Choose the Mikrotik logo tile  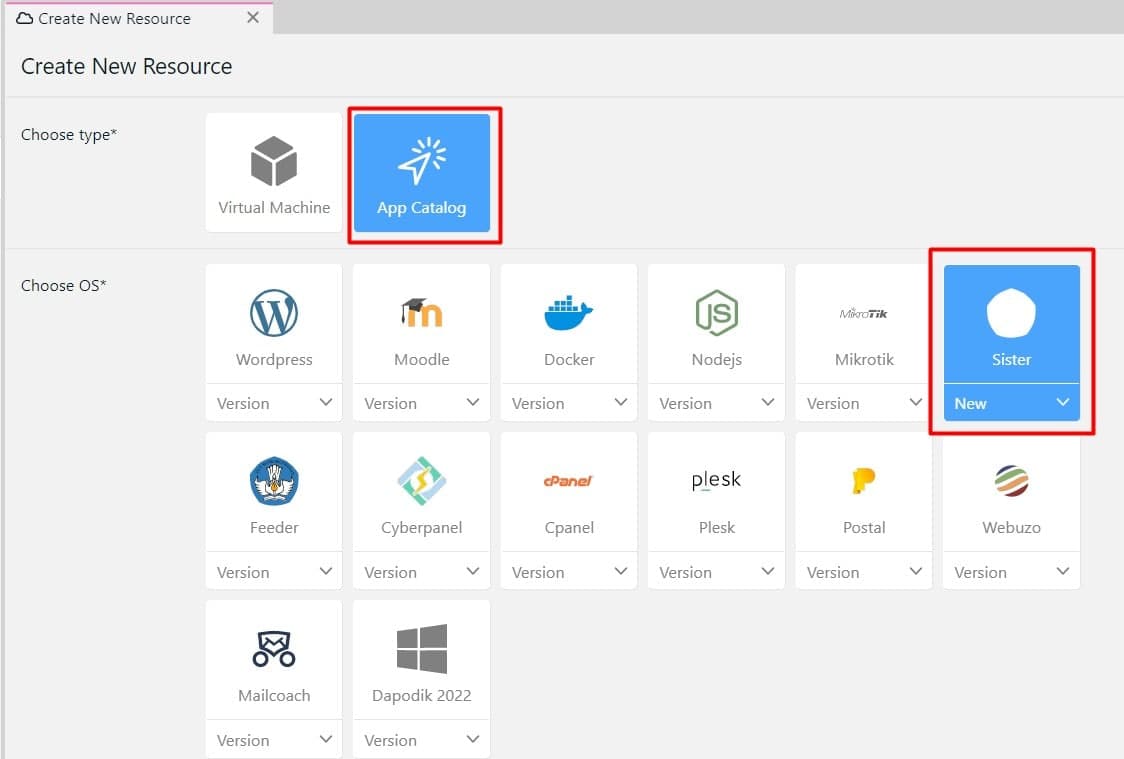[864, 314]
